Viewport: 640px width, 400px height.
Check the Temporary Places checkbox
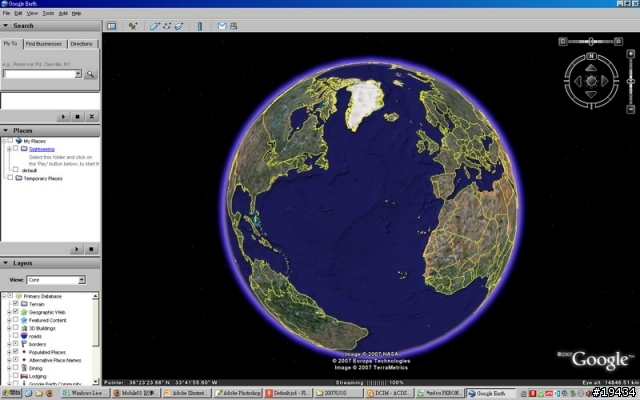click(10, 178)
